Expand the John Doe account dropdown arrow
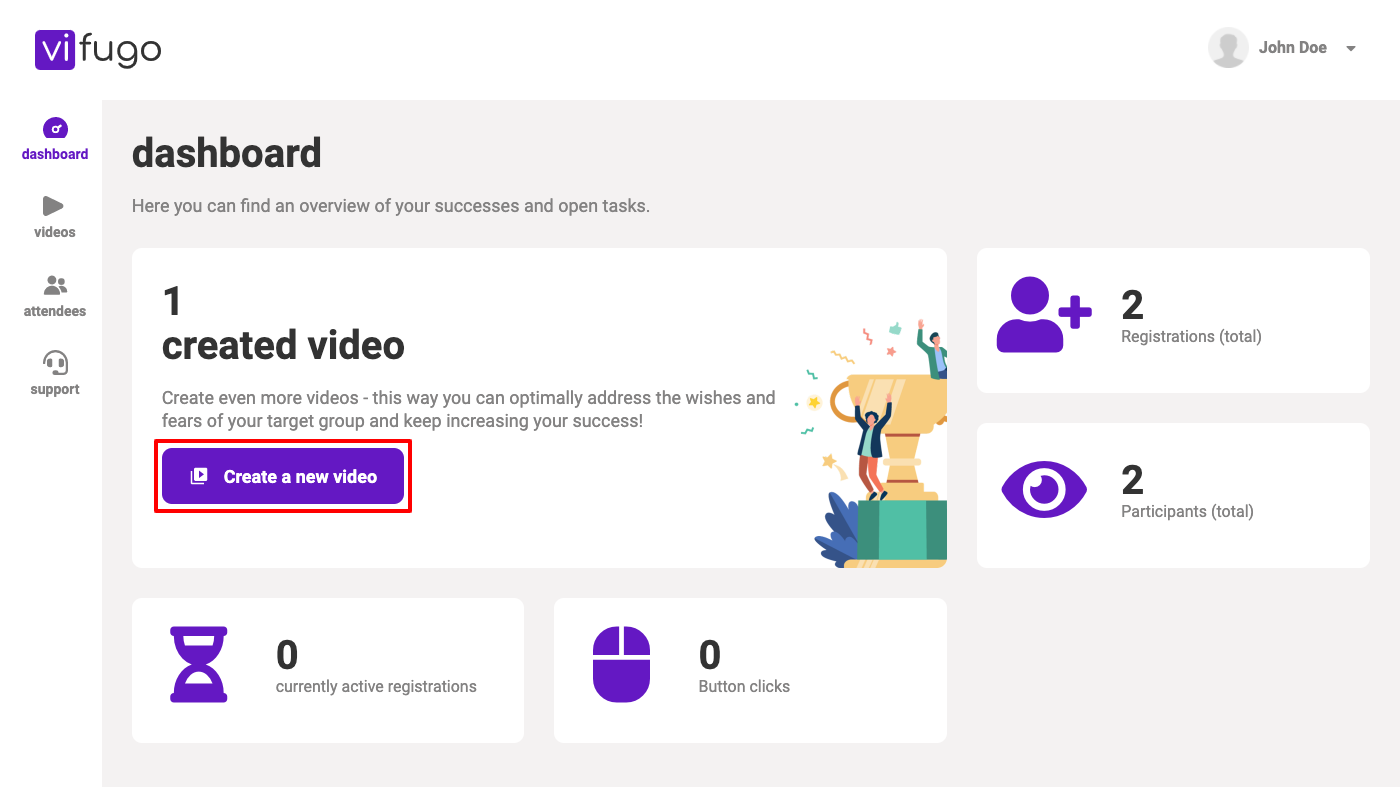This screenshot has width=1400, height=787. pyautogui.click(x=1351, y=49)
